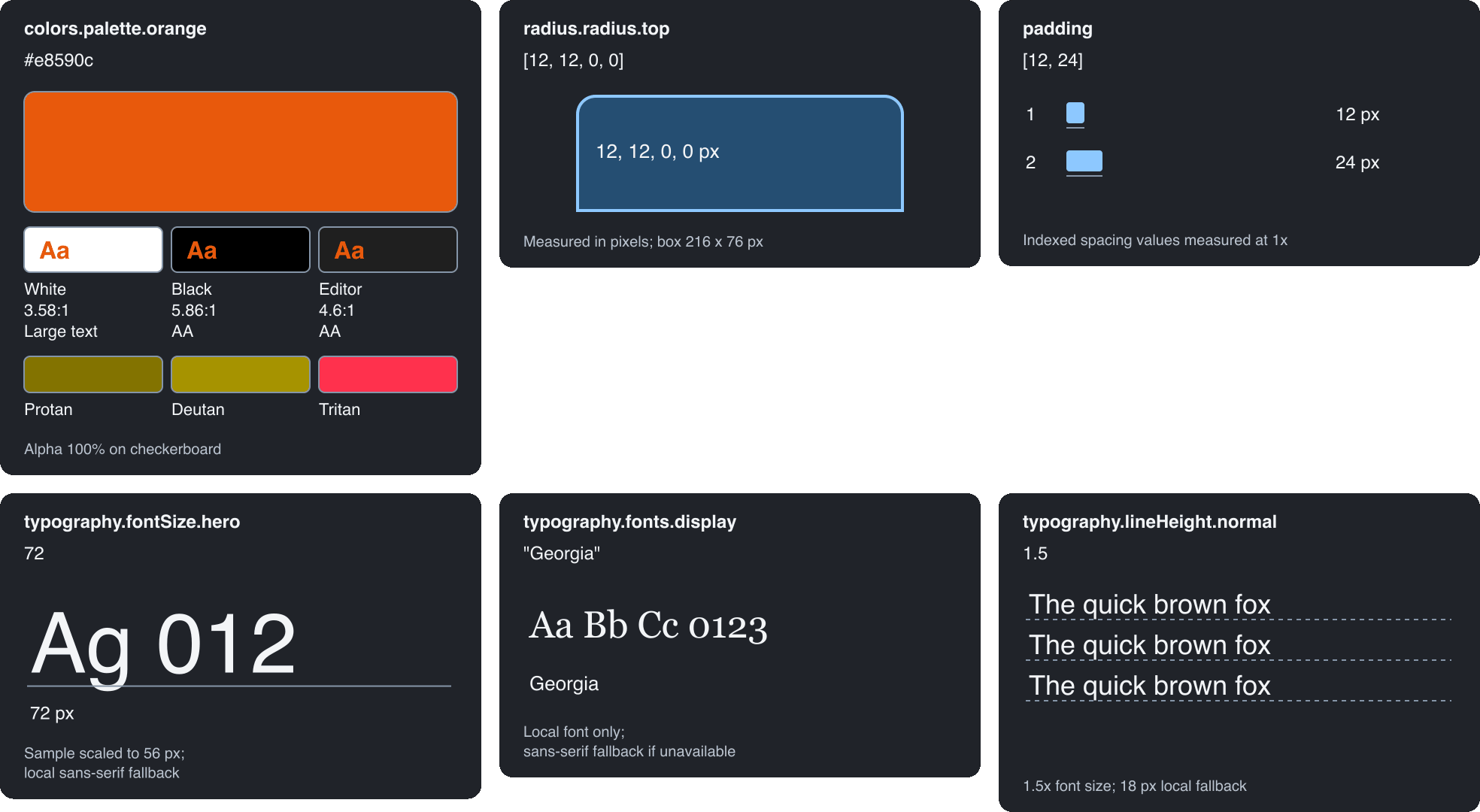
Task: Click the Editor background Aa contrast sample
Action: [x=388, y=250]
